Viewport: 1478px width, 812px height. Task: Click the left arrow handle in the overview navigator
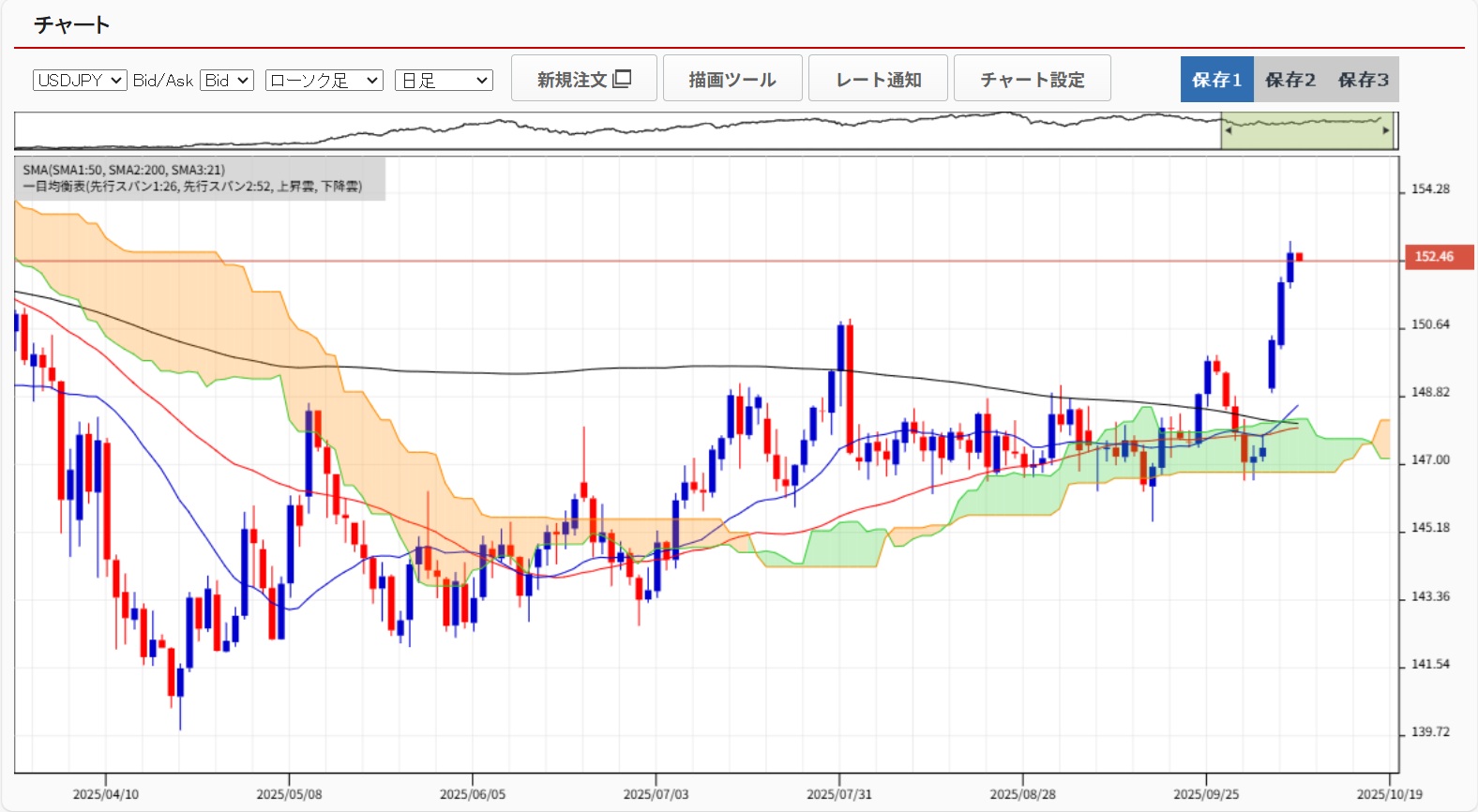pos(1228,131)
